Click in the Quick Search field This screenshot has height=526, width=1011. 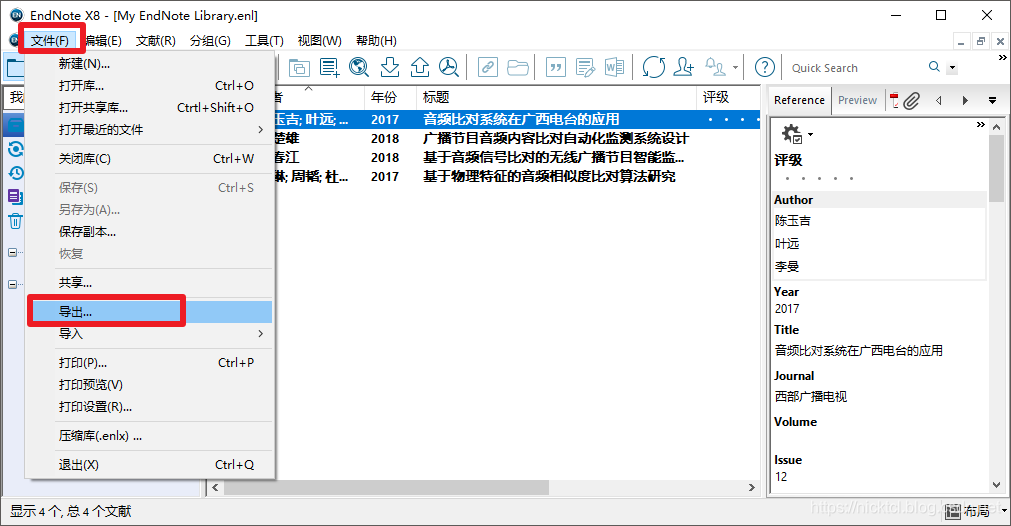tap(855, 68)
